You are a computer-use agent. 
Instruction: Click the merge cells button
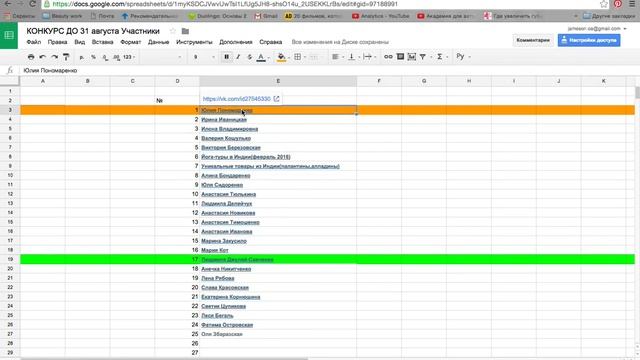tap(313, 57)
